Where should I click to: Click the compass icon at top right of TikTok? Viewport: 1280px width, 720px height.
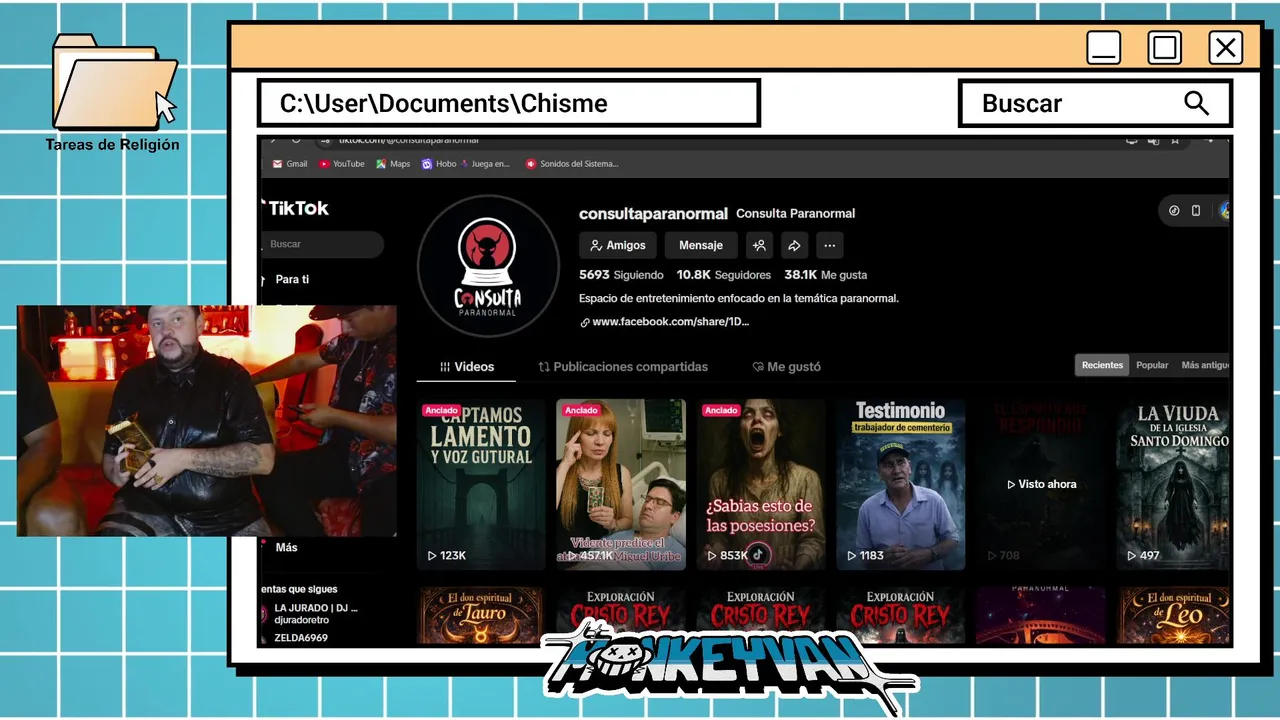1174,211
